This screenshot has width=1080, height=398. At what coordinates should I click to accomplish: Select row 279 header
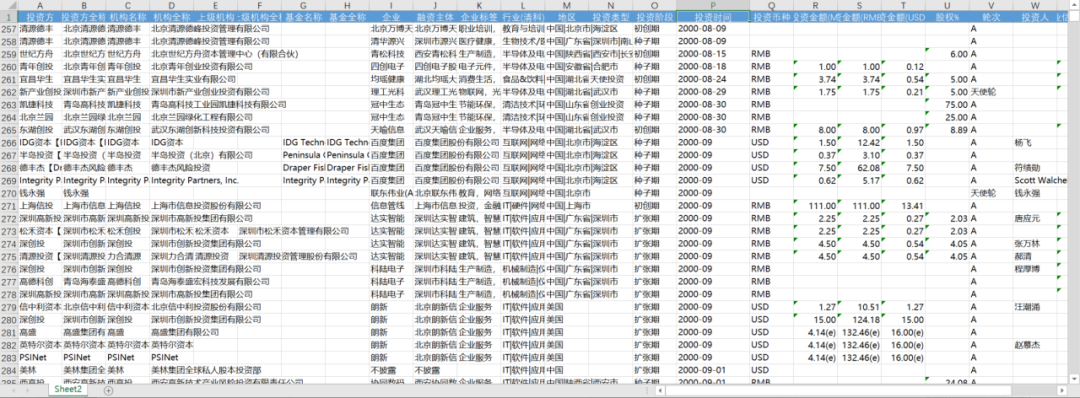8,306
